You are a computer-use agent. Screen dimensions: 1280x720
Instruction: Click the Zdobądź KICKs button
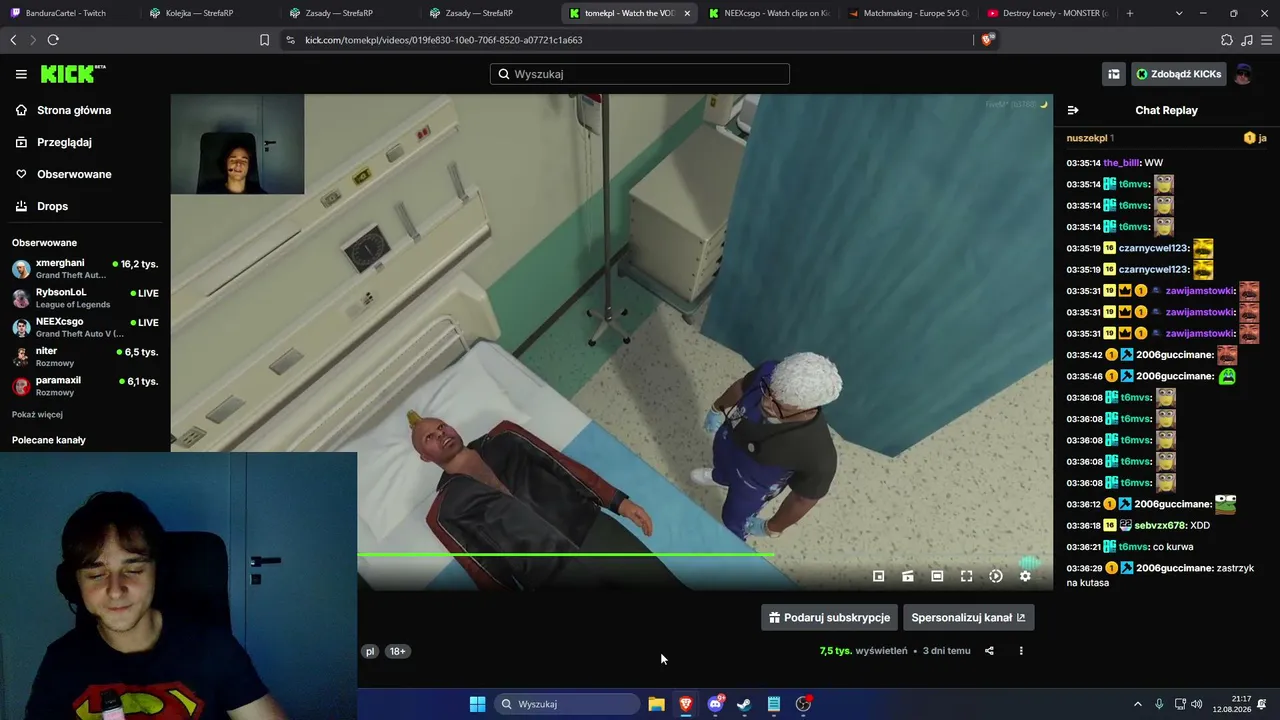coord(1179,74)
